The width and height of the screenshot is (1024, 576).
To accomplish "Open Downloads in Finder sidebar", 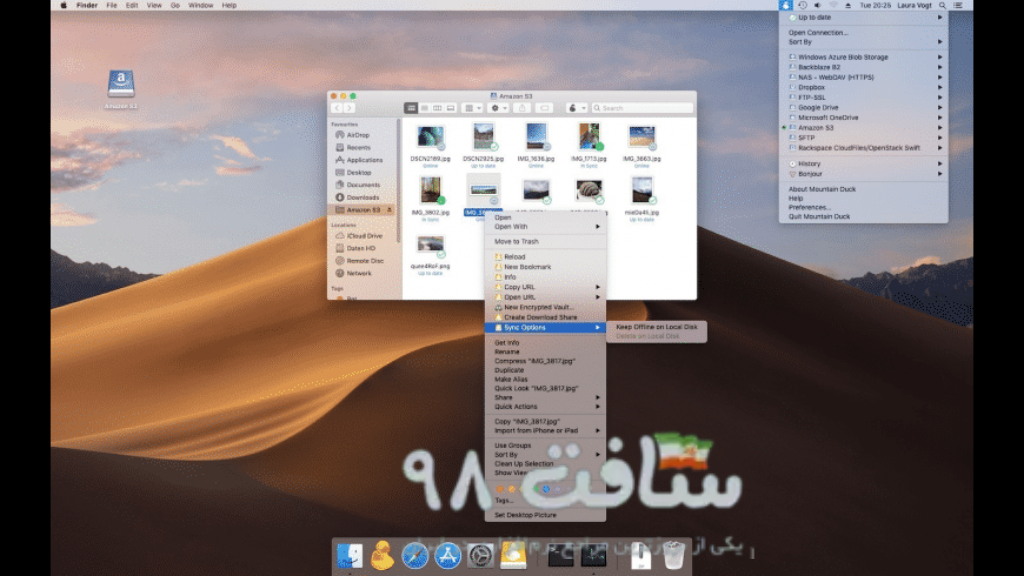I will coord(362,197).
